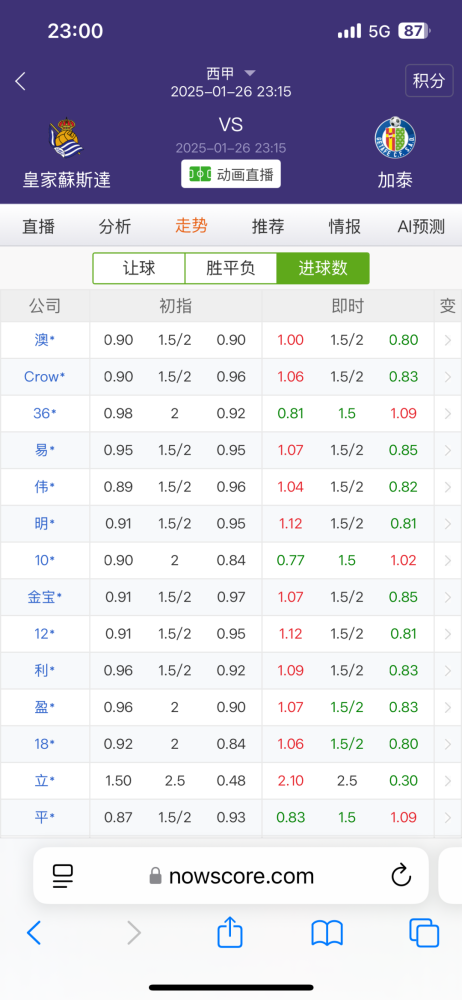Screen dimensions: 462x1000
Task: Expand the 金宝* row chevron
Action: click(447, 598)
